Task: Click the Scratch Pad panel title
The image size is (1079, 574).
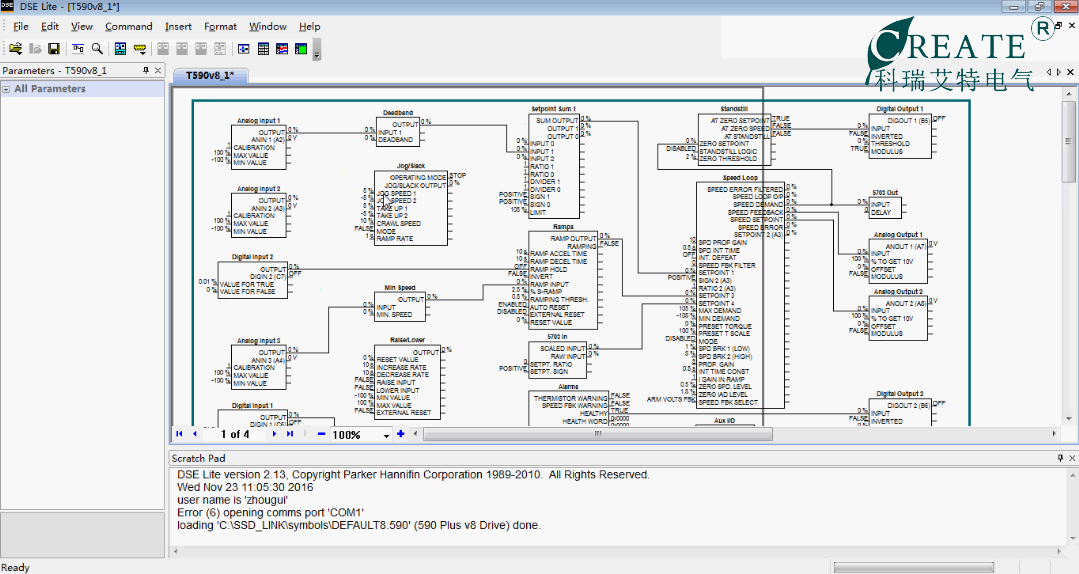Action: point(198,458)
